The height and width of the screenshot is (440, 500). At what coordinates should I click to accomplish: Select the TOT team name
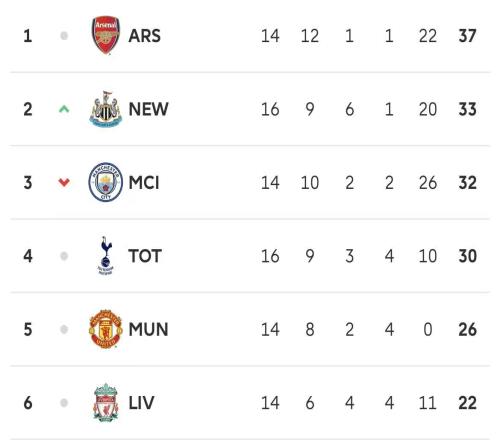[x=145, y=256]
